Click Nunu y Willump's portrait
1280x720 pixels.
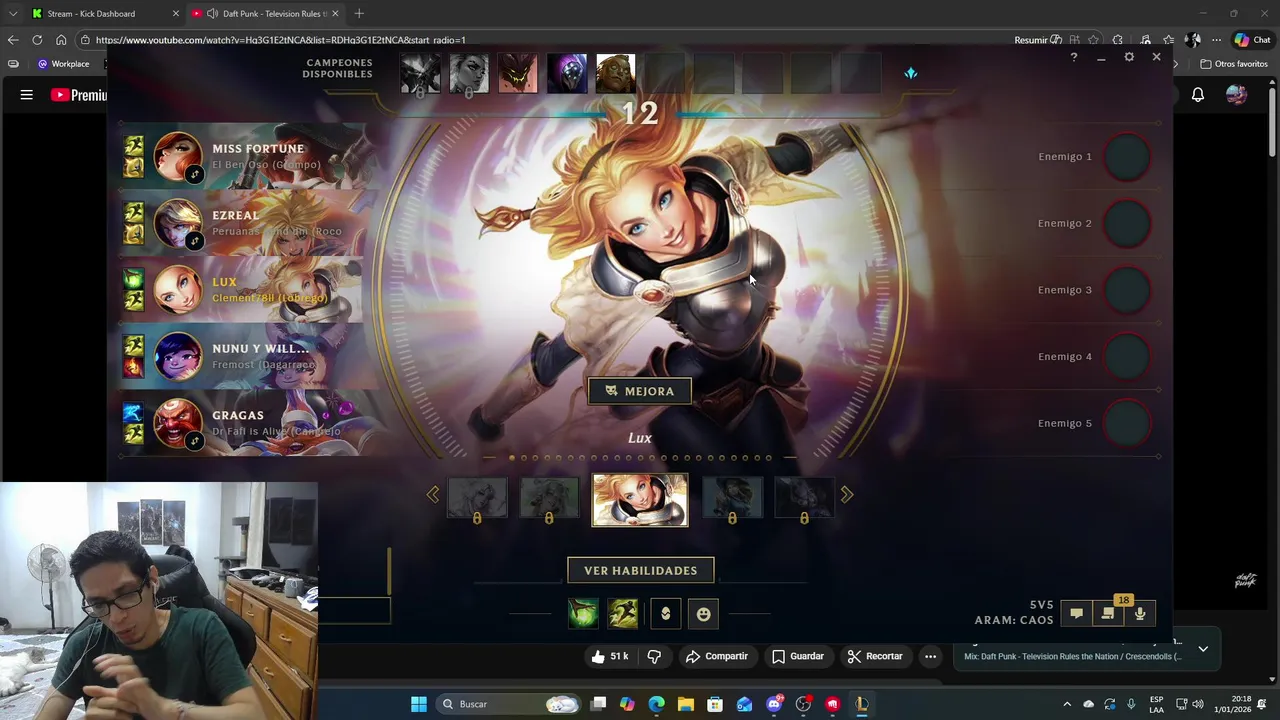(178, 357)
